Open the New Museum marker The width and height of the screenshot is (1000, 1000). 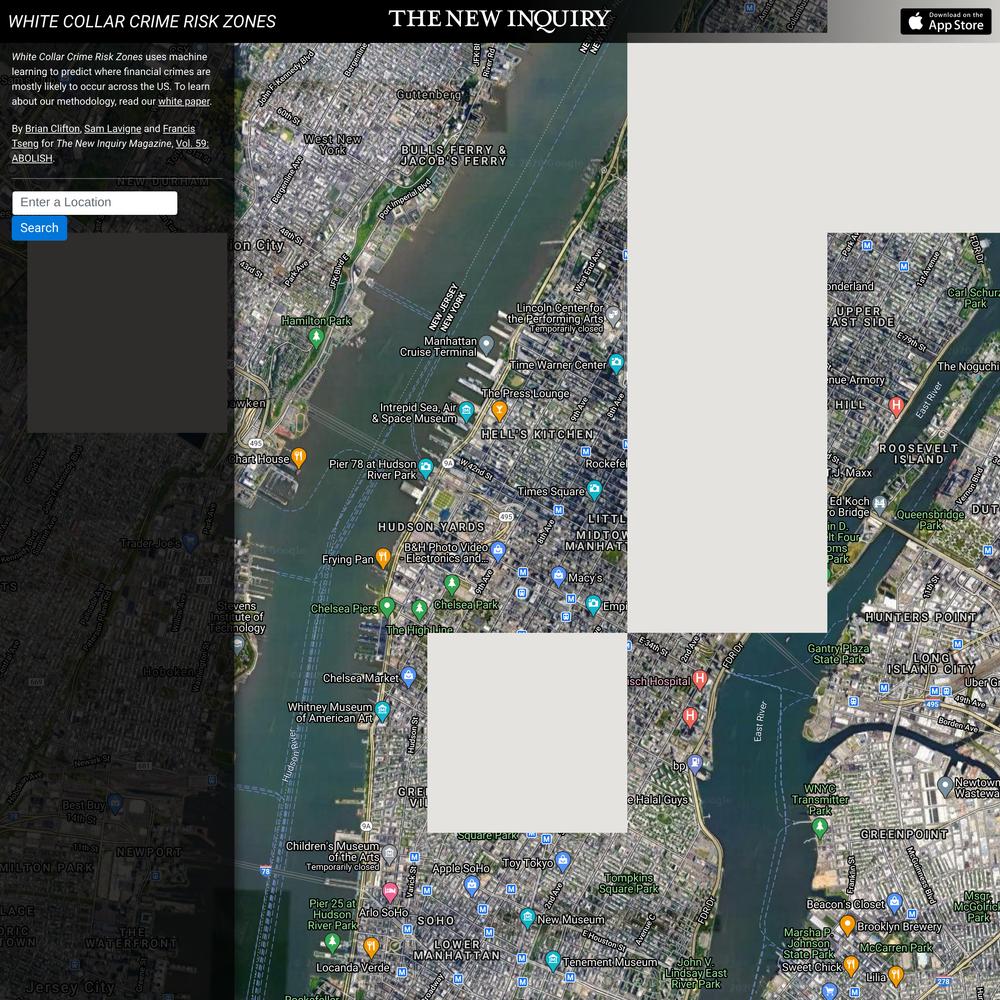point(527,918)
